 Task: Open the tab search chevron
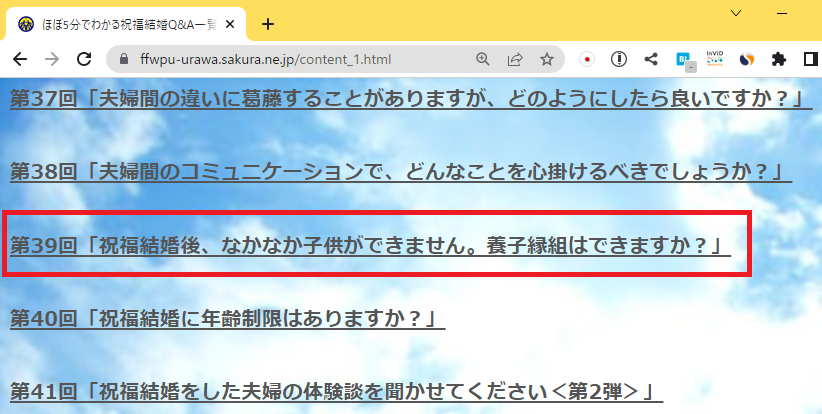click(x=736, y=13)
